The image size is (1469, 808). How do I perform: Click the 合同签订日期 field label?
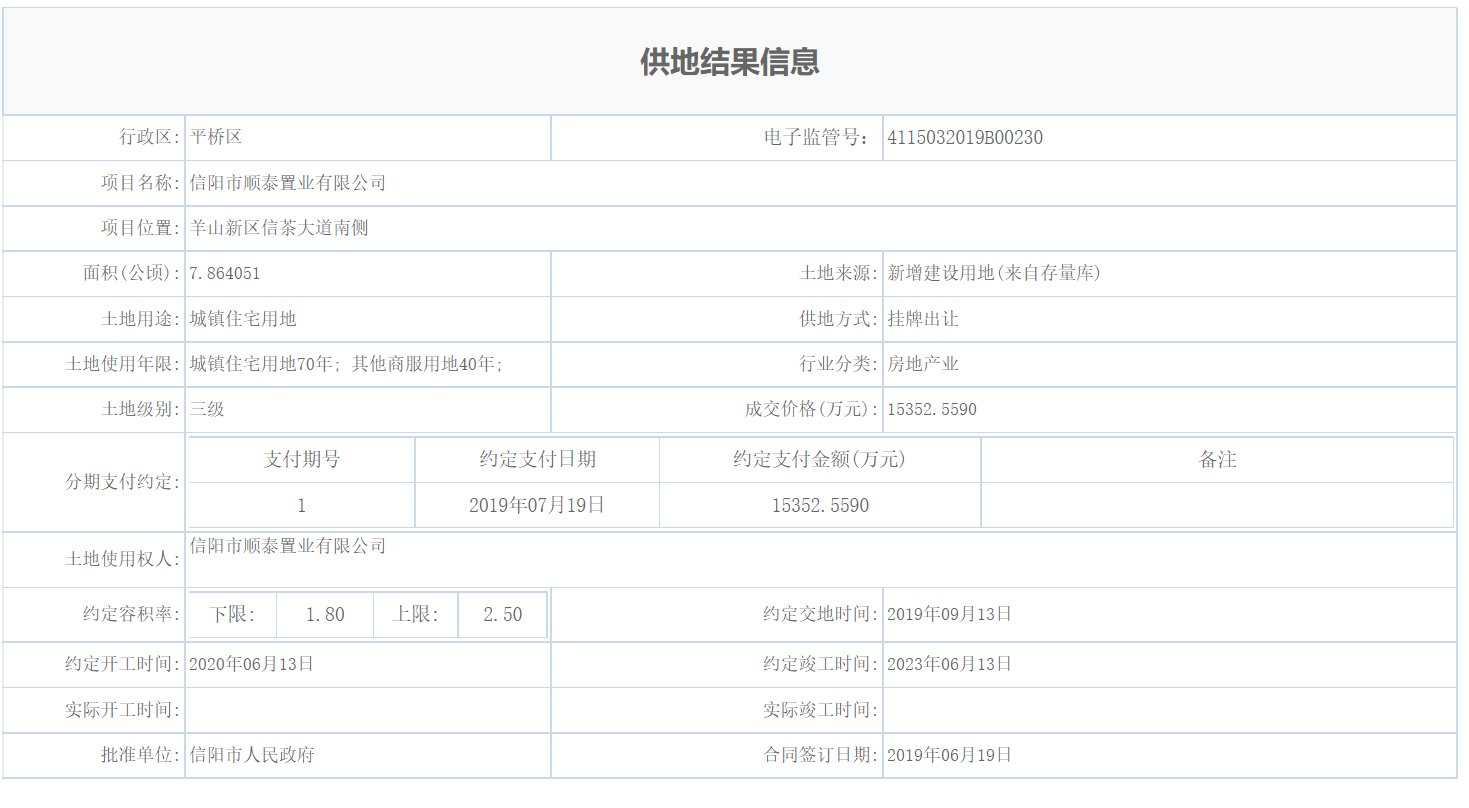coord(821,755)
